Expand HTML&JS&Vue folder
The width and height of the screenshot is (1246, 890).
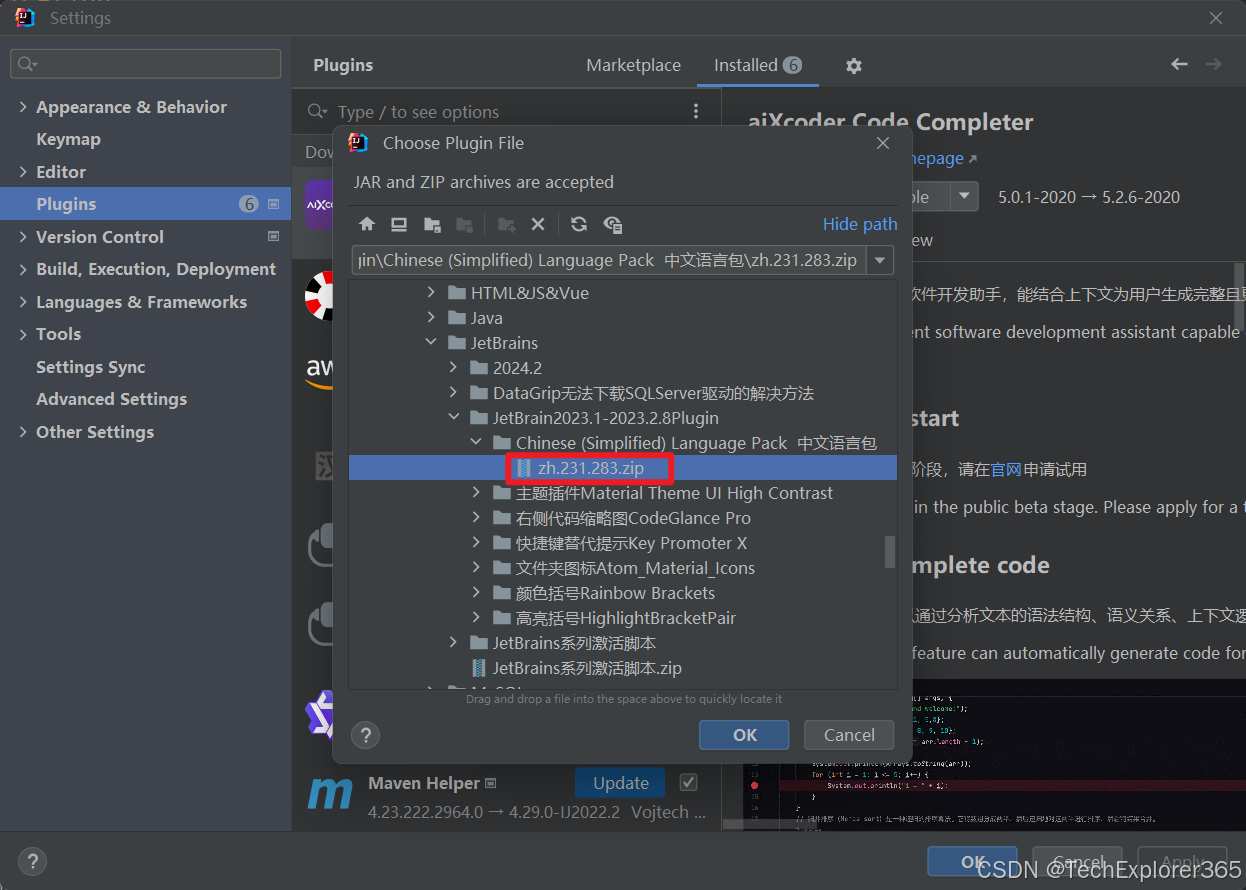pos(431,293)
